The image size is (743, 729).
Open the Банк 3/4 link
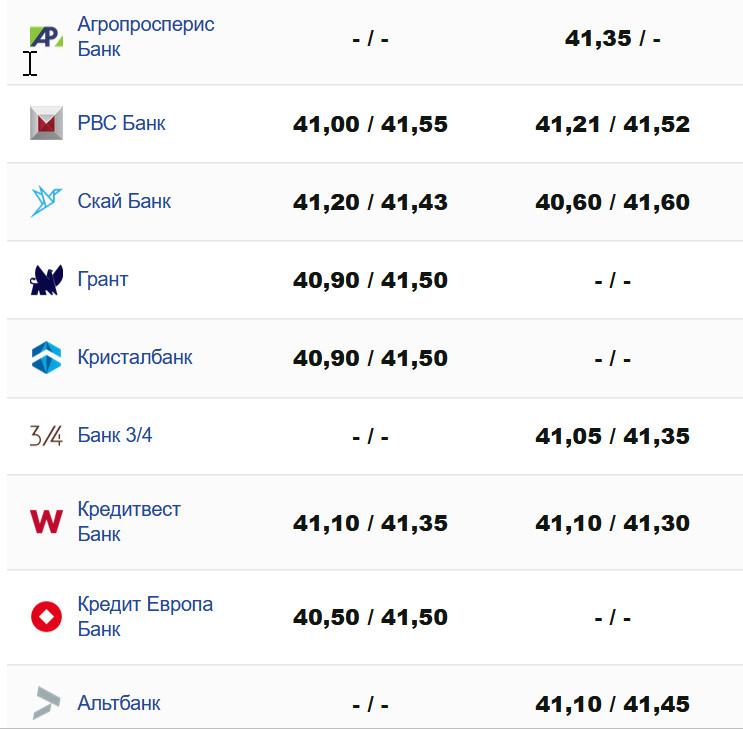coord(115,435)
